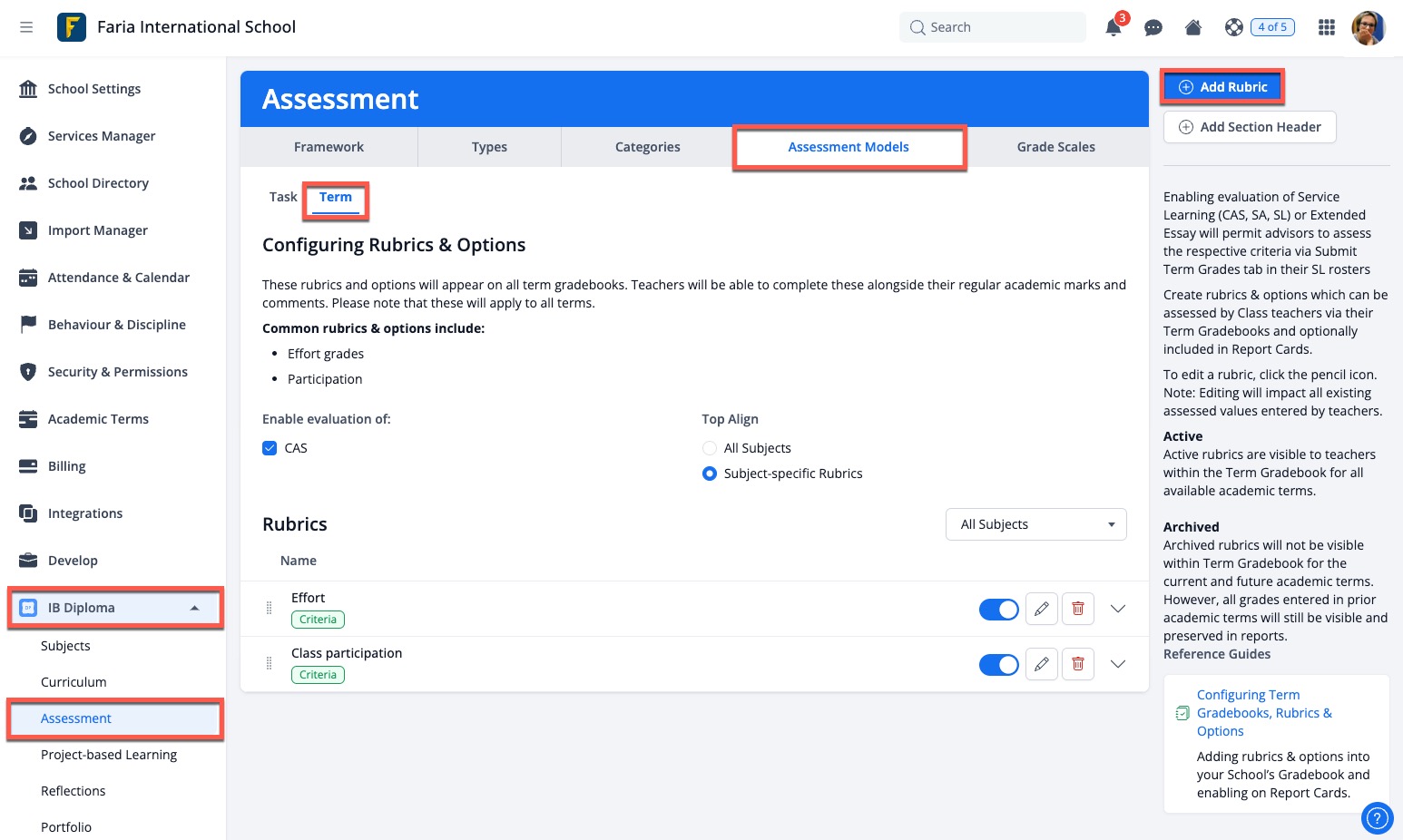Viewport: 1403px width, 840px height.
Task: Click the Faria school logo icon
Action: pos(72,27)
